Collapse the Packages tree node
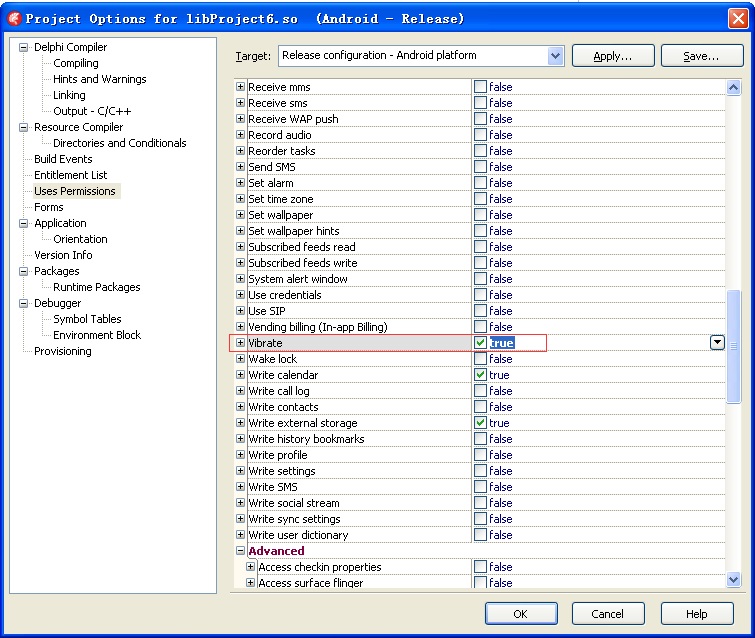Viewport: 755px width, 638px height. (x=23, y=271)
